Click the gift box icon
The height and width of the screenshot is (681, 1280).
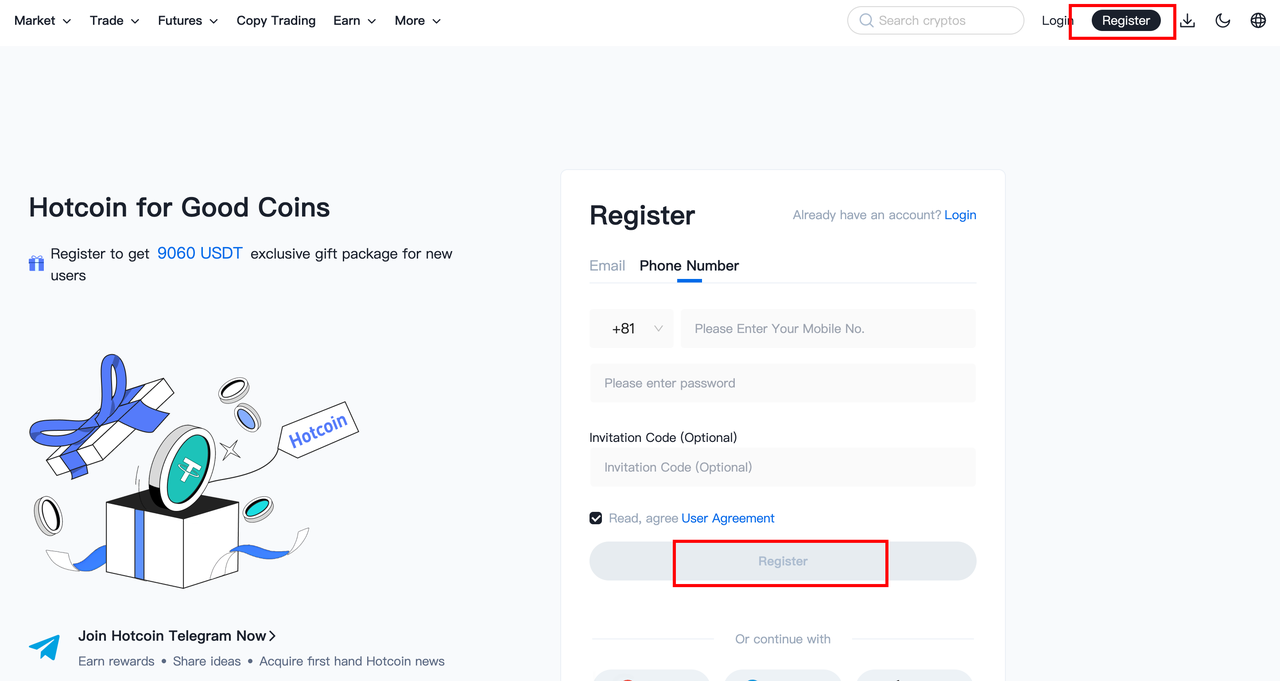pyautogui.click(x=36, y=263)
